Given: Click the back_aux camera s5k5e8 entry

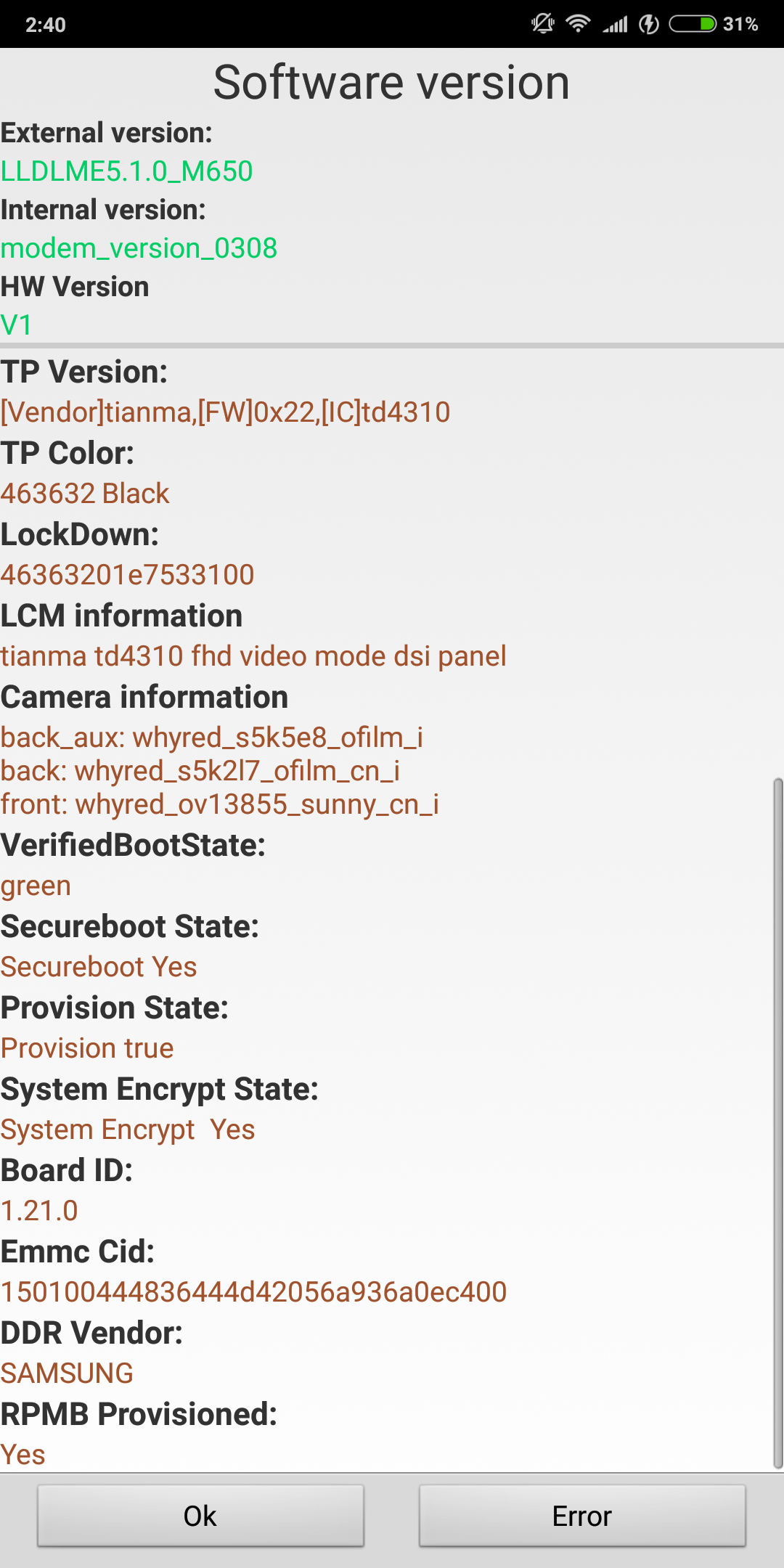Looking at the screenshot, I should [211, 738].
